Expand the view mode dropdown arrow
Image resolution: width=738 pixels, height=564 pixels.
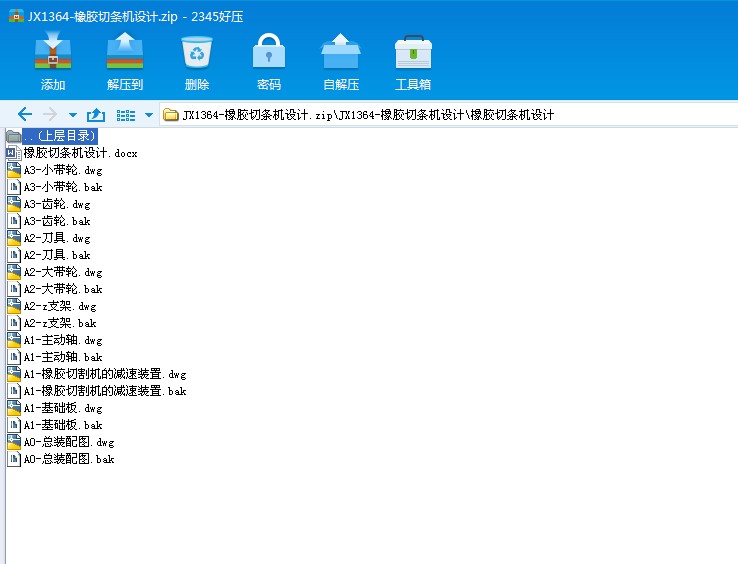149,114
